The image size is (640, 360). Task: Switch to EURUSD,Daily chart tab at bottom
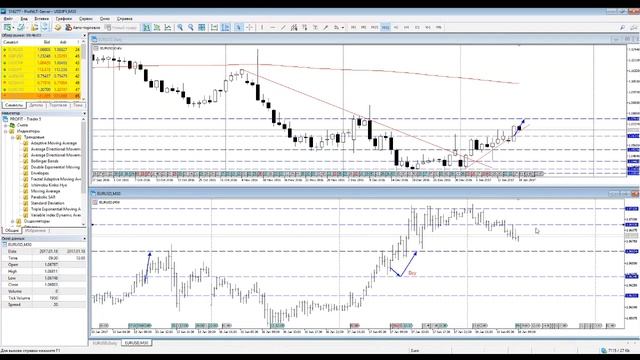point(105,343)
